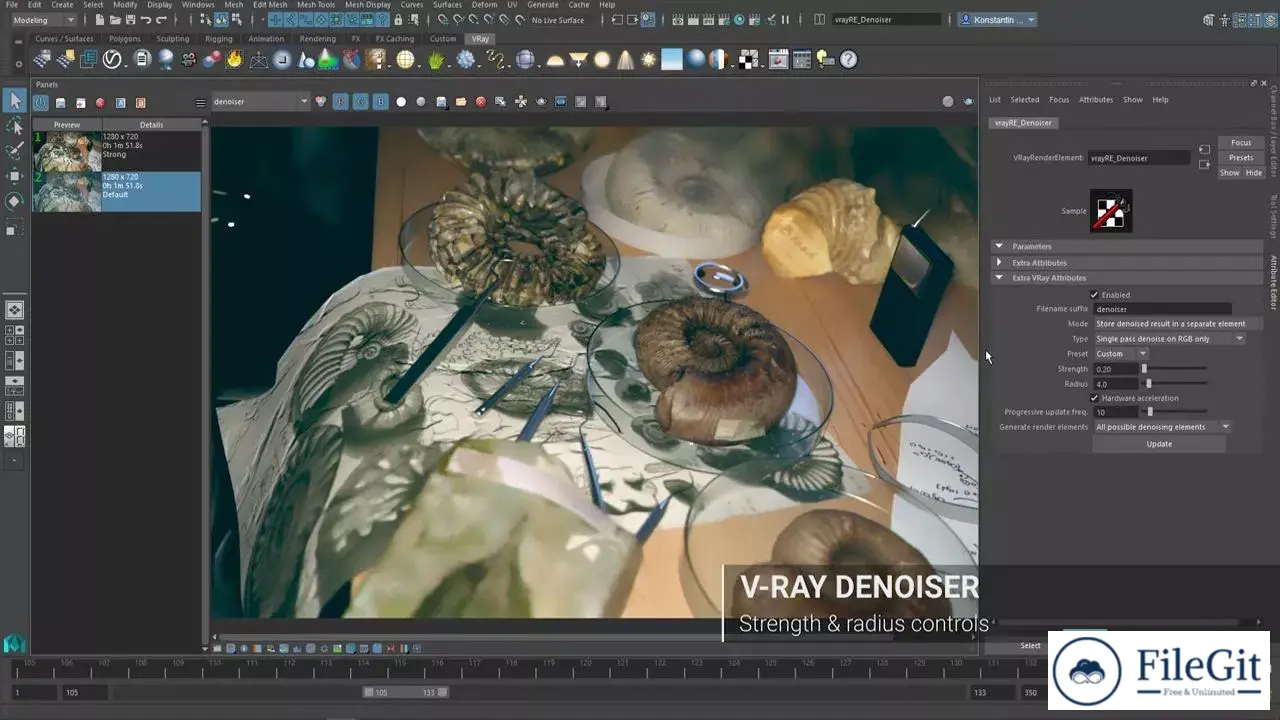
Task: Open the Mesh Tools menu
Action: (316, 5)
